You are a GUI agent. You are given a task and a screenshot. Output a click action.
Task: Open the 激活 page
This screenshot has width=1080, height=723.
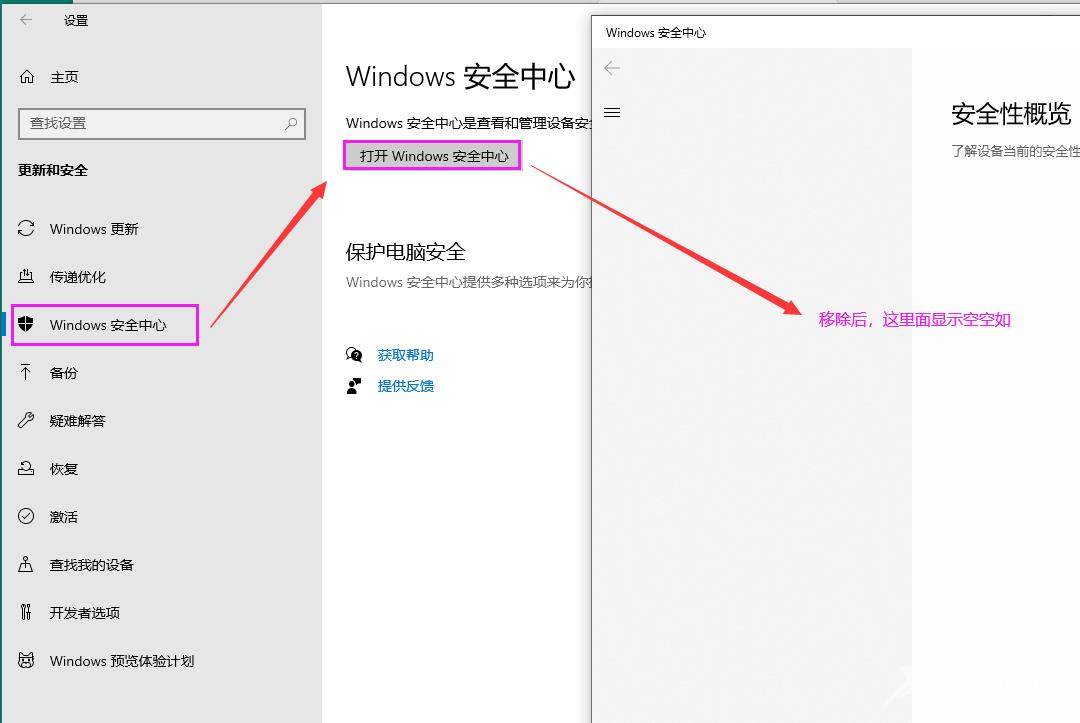coord(63,516)
